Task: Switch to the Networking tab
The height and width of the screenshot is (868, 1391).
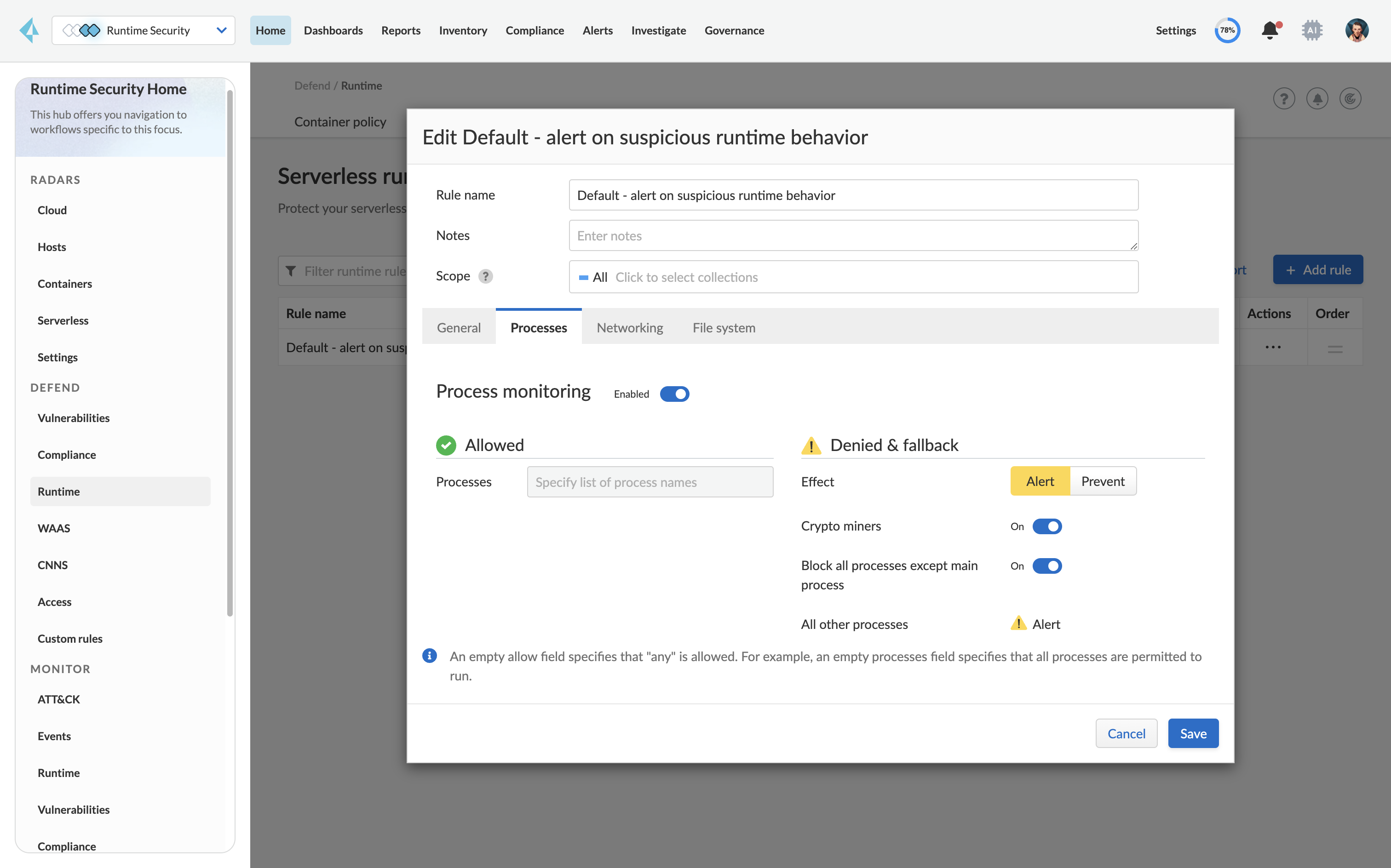Action: [629, 328]
